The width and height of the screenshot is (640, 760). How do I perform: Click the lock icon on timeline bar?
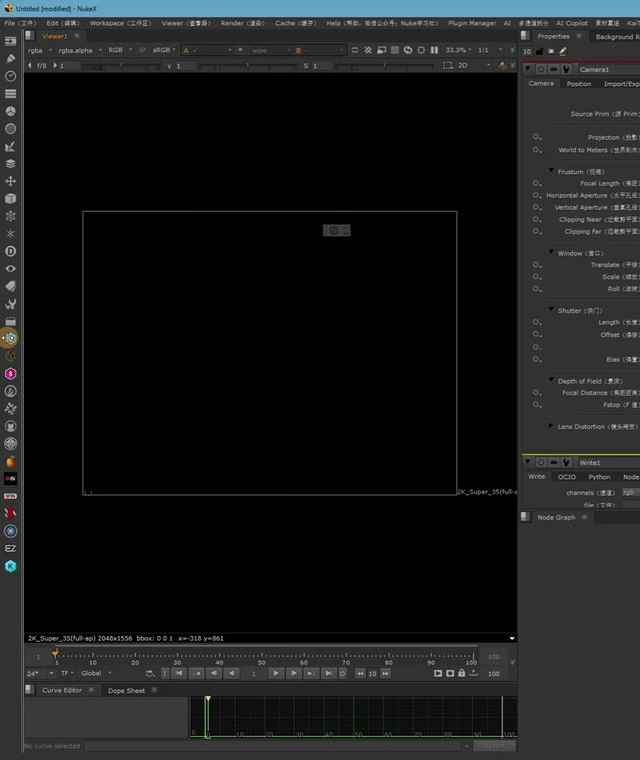click(x=462, y=673)
